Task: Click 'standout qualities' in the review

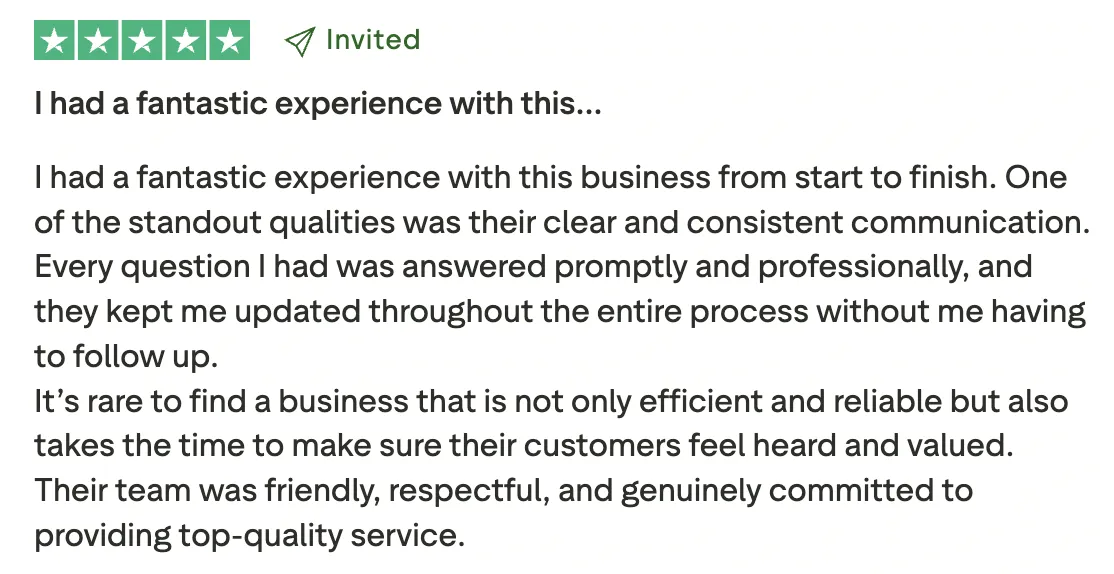Action: pos(261,223)
